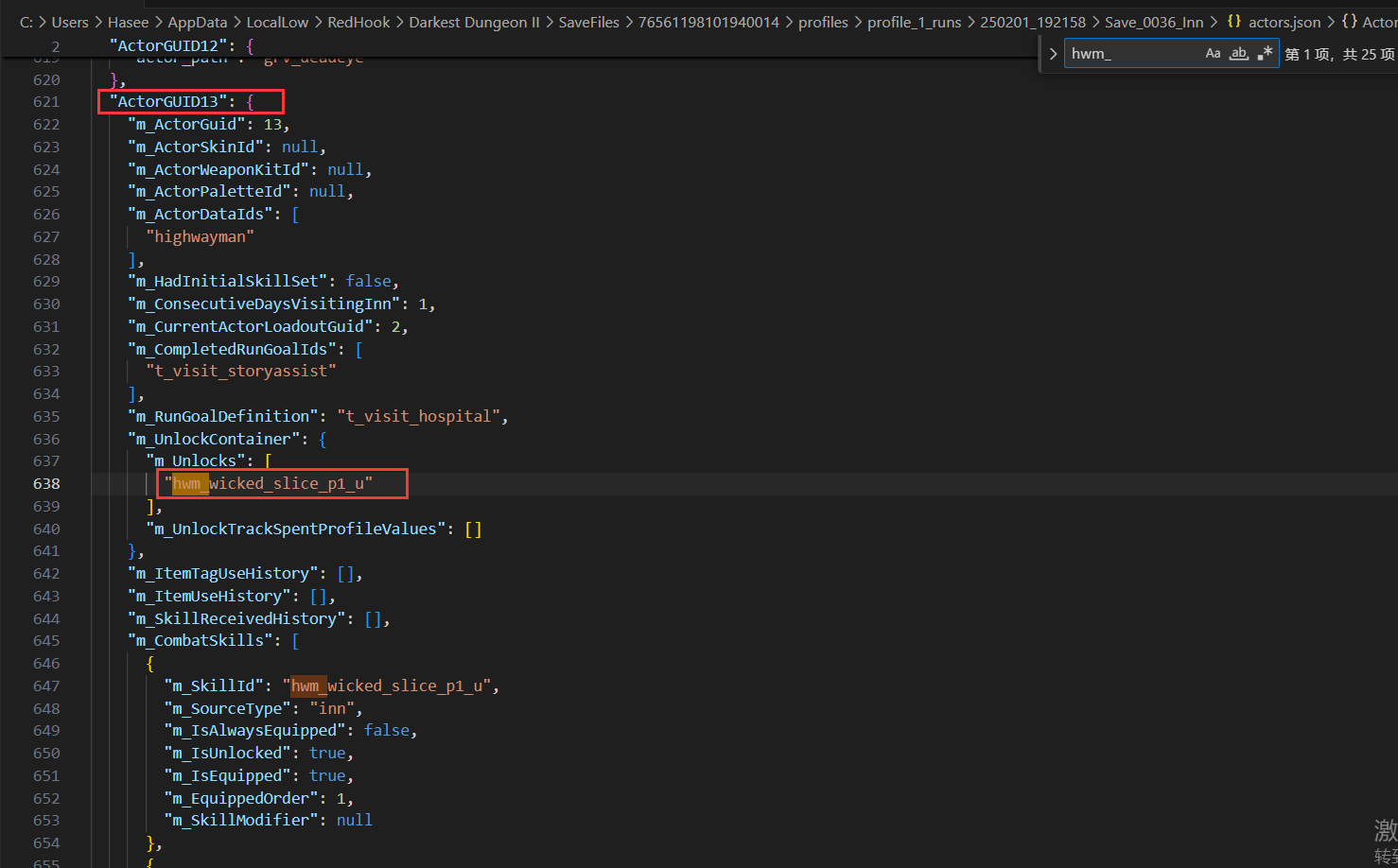The width and height of the screenshot is (1398, 868).
Task: Click the "m_ActorSkinId" key
Action: tap(196, 148)
